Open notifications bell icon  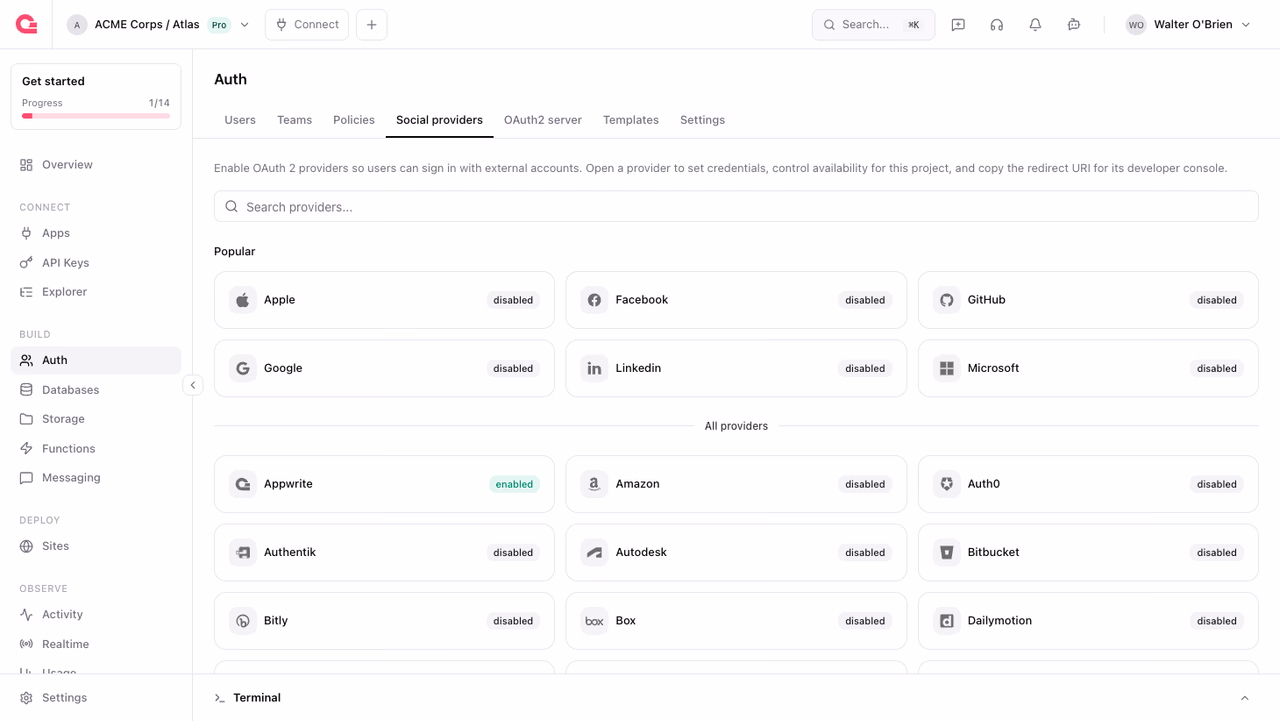(x=1035, y=25)
